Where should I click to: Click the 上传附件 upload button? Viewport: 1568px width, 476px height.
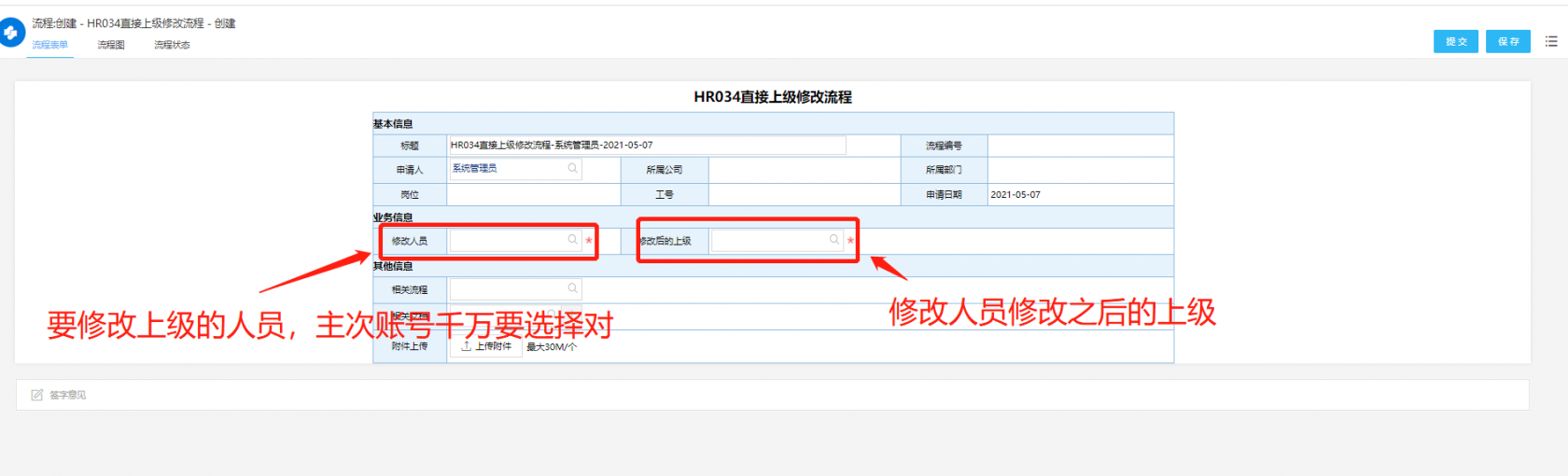click(x=486, y=346)
